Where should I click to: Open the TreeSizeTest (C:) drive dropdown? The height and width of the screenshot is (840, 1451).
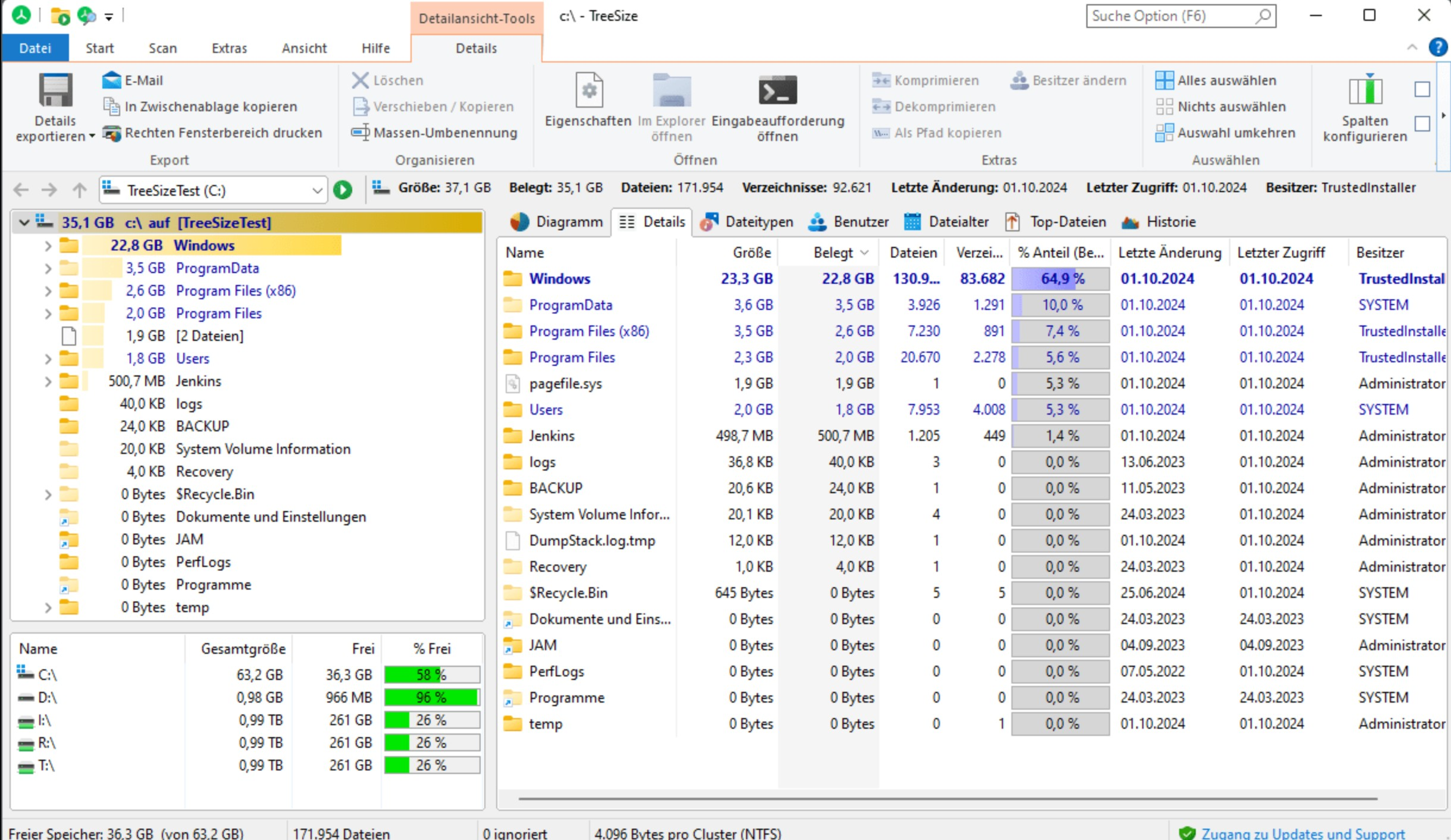(317, 190)
